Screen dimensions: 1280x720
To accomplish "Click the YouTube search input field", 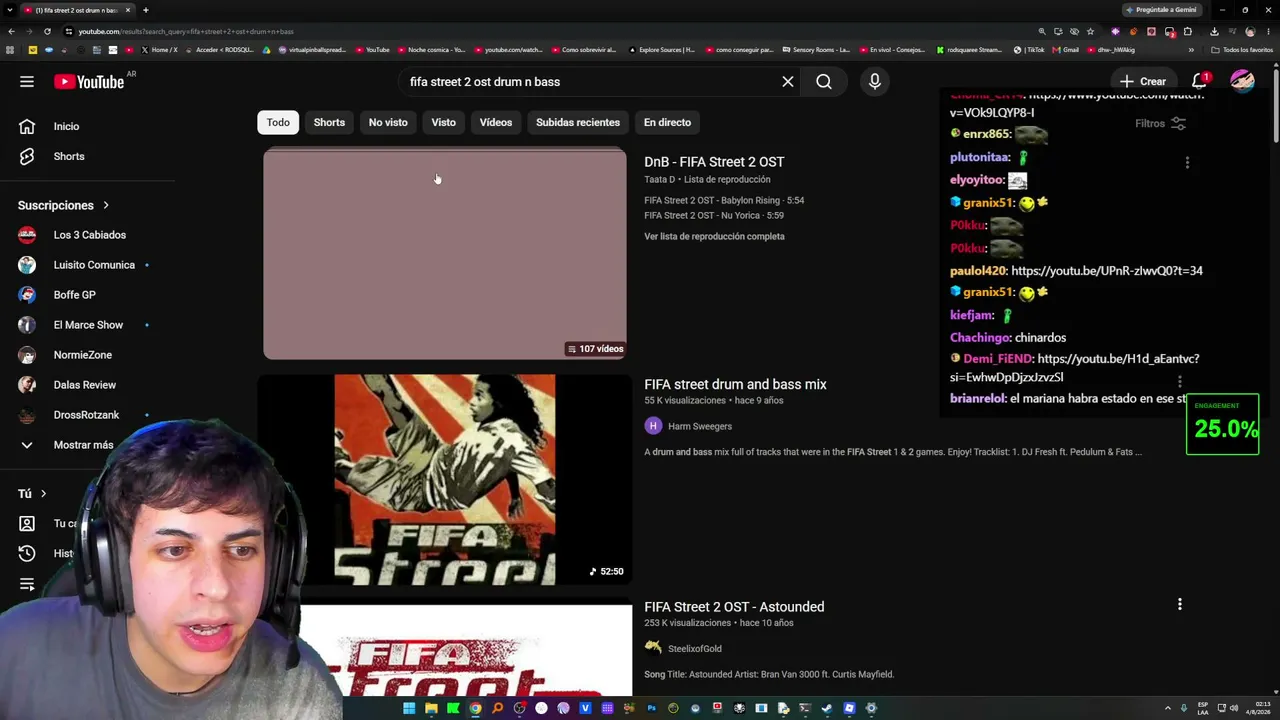I will 590,82.
